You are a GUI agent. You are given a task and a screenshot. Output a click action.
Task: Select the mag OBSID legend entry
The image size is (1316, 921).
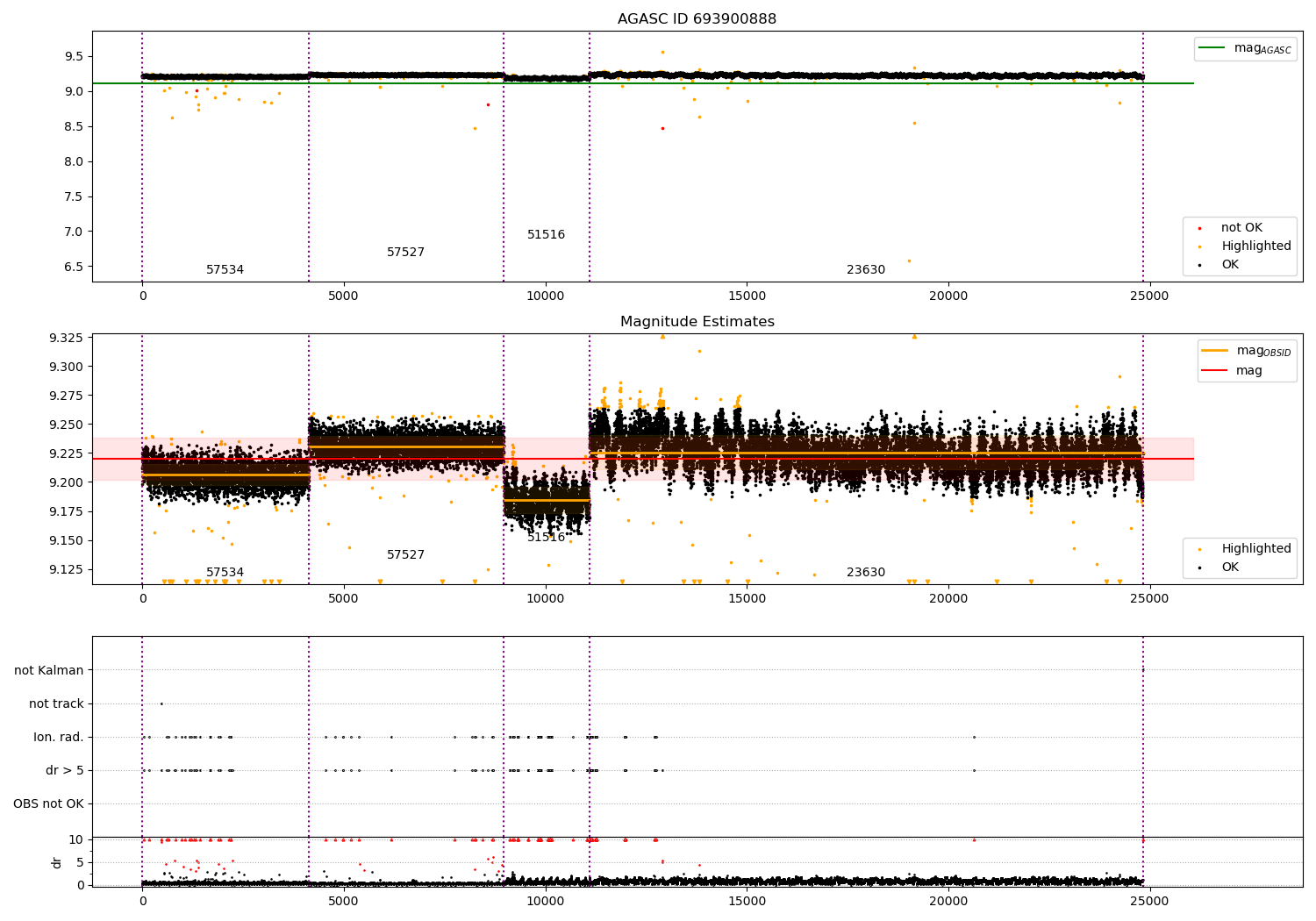(1246, 351)
